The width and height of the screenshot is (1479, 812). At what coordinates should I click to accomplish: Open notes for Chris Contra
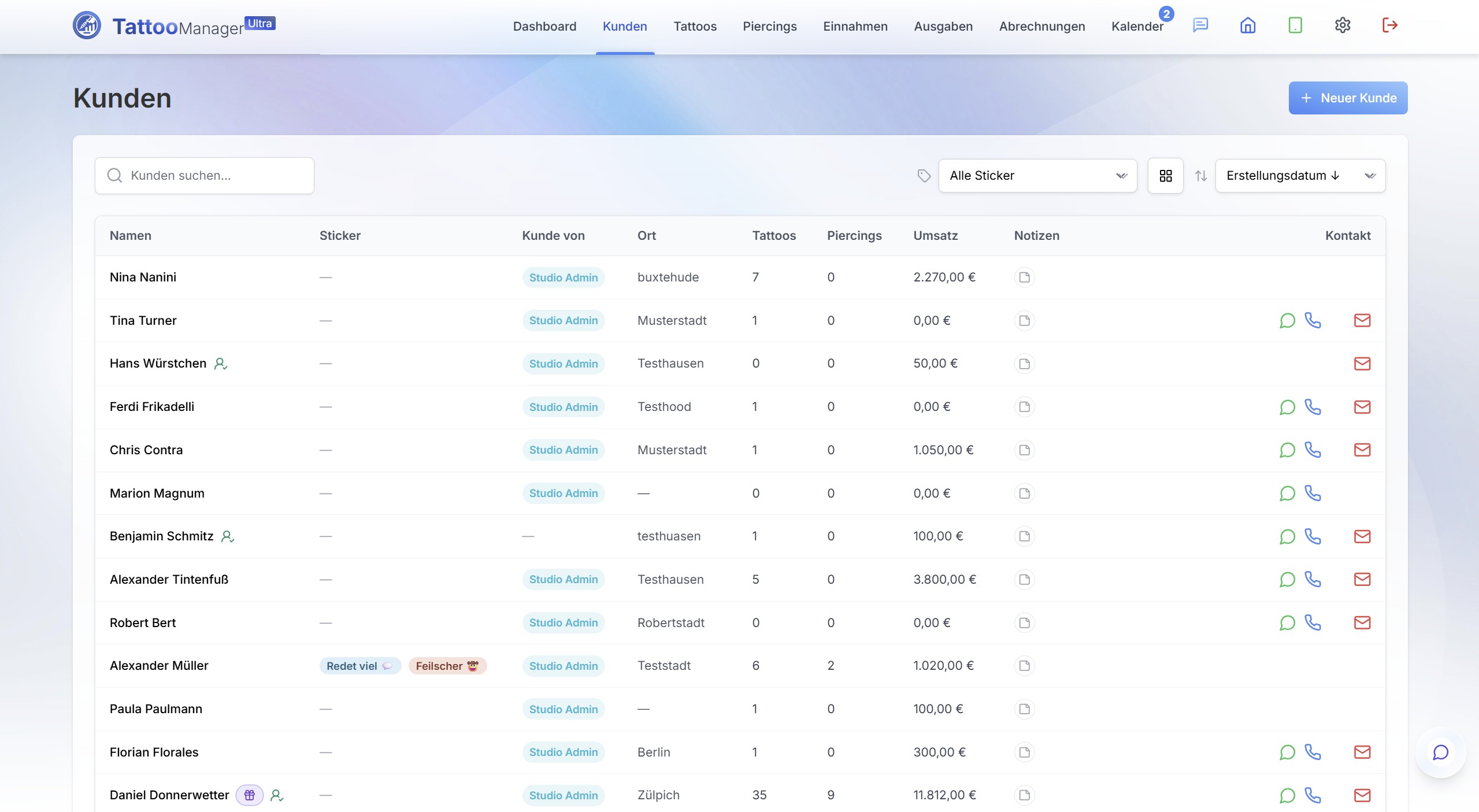pos(1024,450)
